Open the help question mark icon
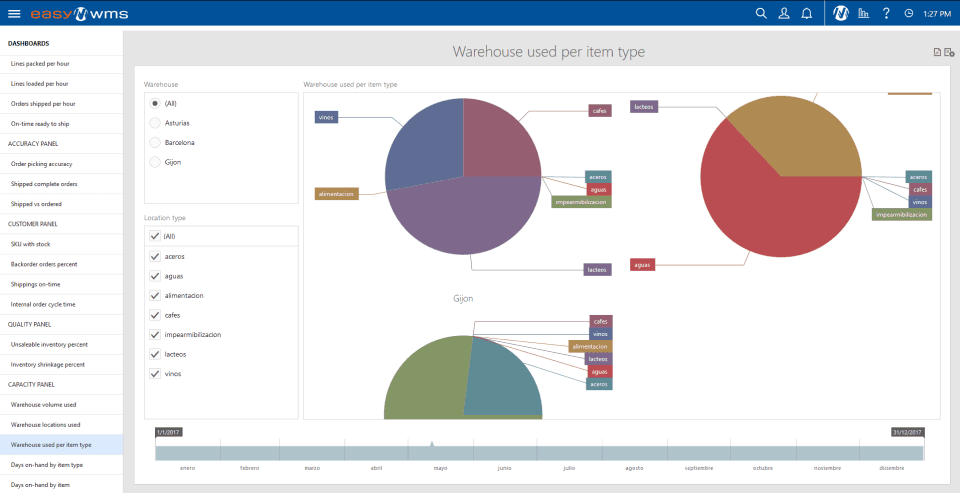Viewport: 960px width, 493px height. tap(886, 13)
